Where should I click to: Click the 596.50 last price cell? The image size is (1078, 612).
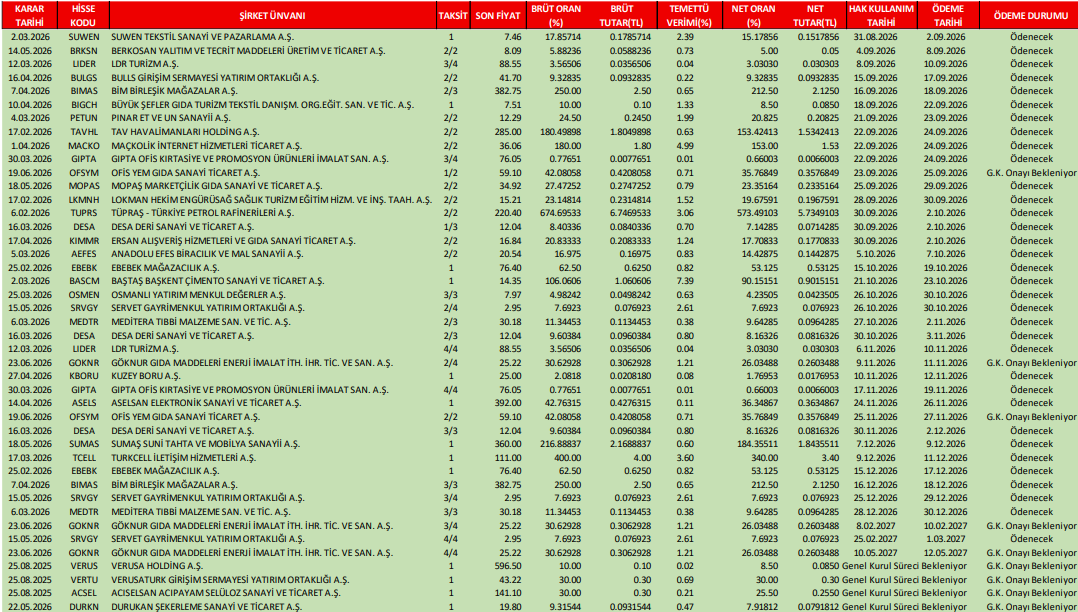coord(509,566)
